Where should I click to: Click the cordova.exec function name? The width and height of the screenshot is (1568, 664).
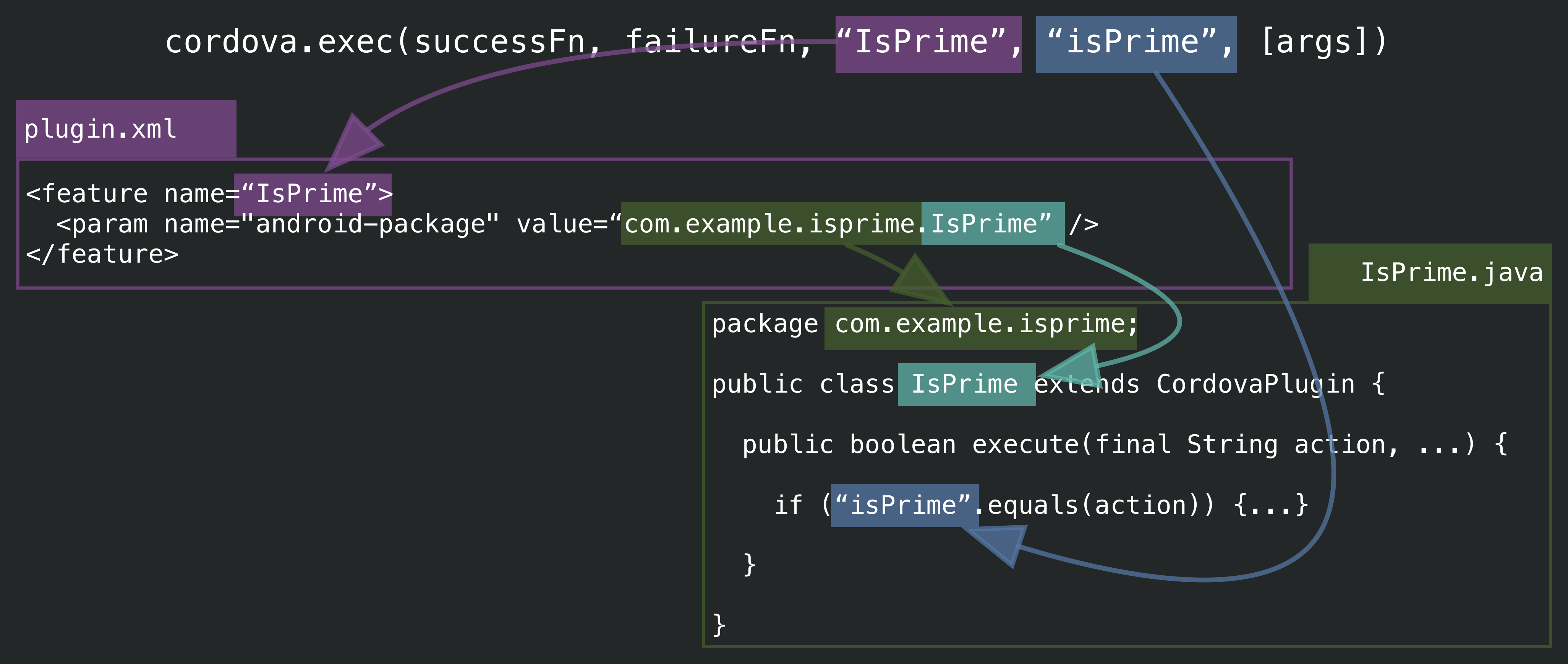point(279,43)
